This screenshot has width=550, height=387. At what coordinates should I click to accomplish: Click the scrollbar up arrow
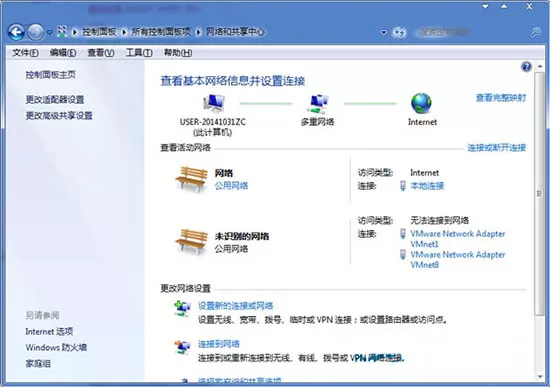540,66
